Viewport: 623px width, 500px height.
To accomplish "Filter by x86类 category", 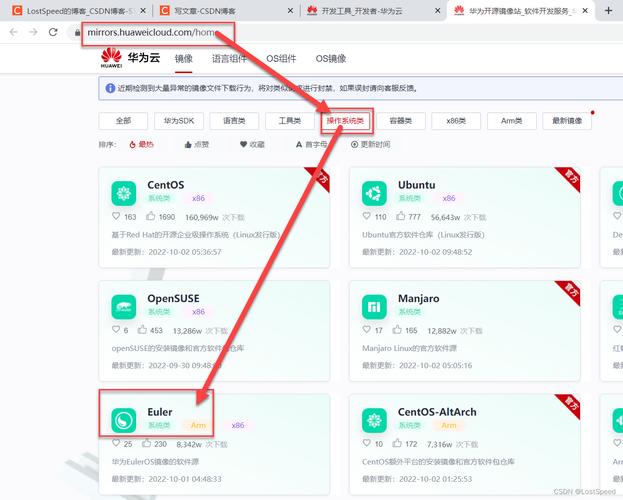I will click(456, 121).
